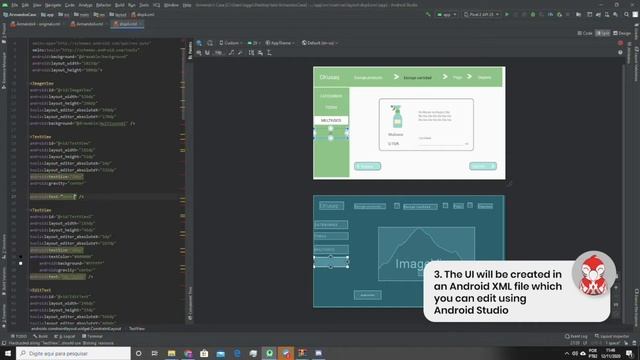This screenshot has width=640, height=360.
Task: Open the Build menu
Action: 120,5
